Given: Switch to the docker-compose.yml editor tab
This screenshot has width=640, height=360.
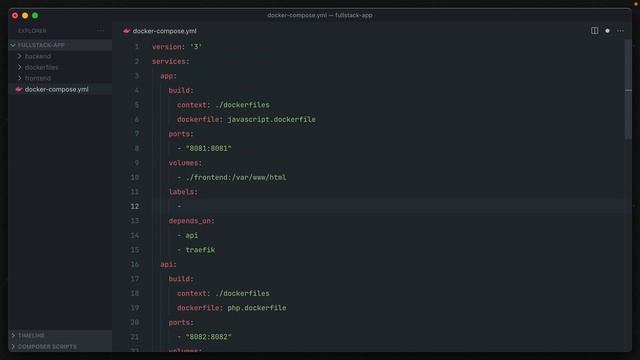Looking at the screenshot, I should click(160, 31).
